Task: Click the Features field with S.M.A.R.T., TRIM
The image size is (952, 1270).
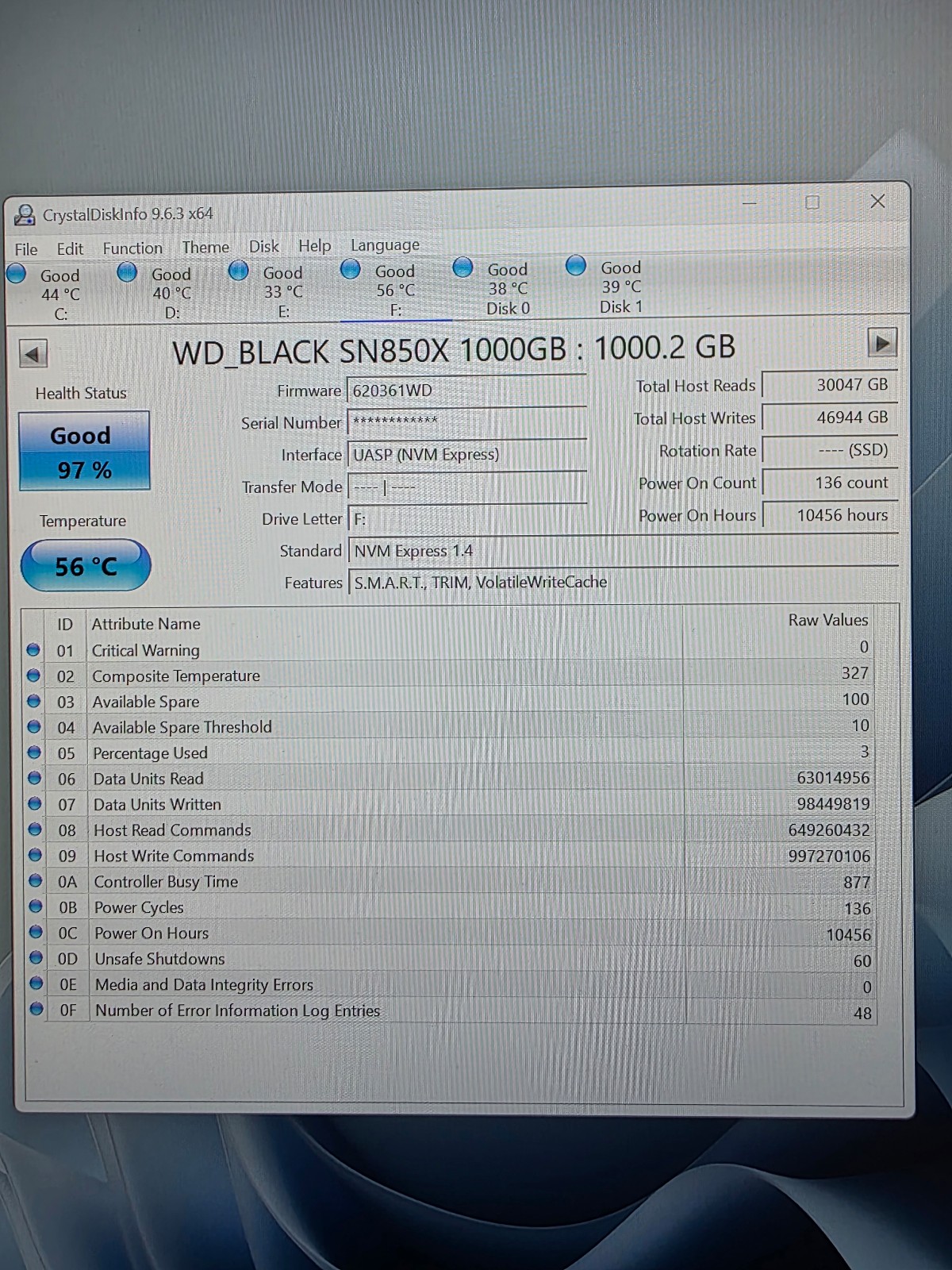Action: tap(623, 582)
